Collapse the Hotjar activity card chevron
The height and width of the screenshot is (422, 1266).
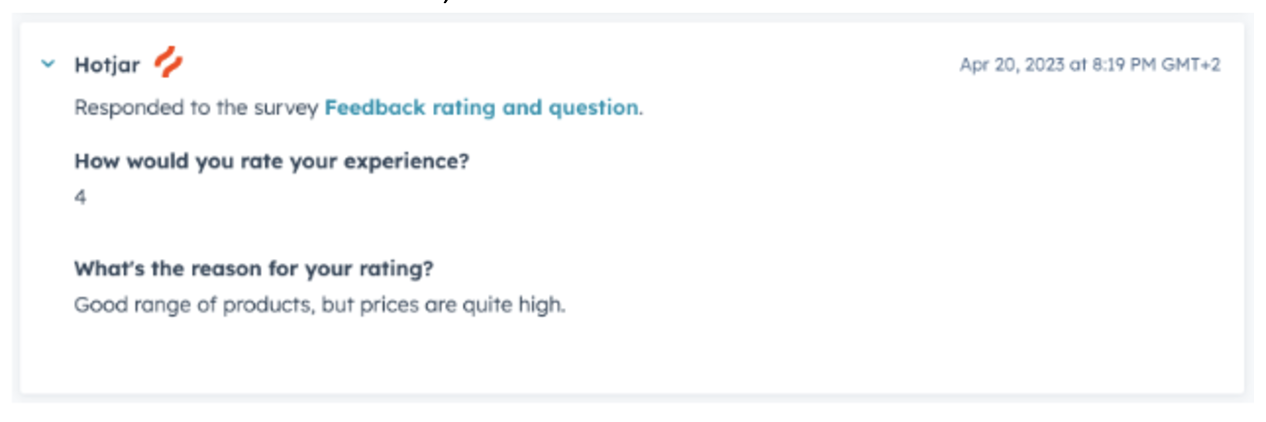[x=47, y=65]
